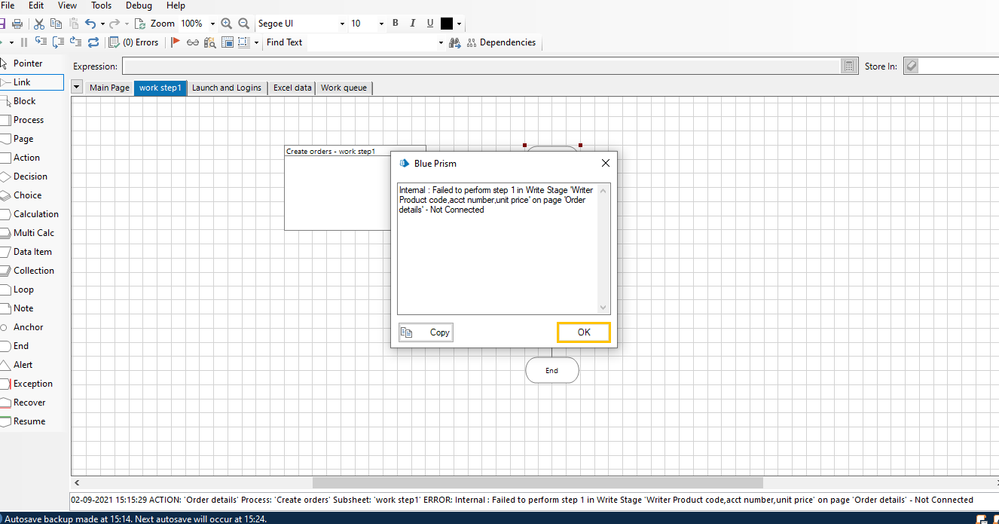Click the Find Text input field
The width and height of the screenshot is (999, 524).
371,43
